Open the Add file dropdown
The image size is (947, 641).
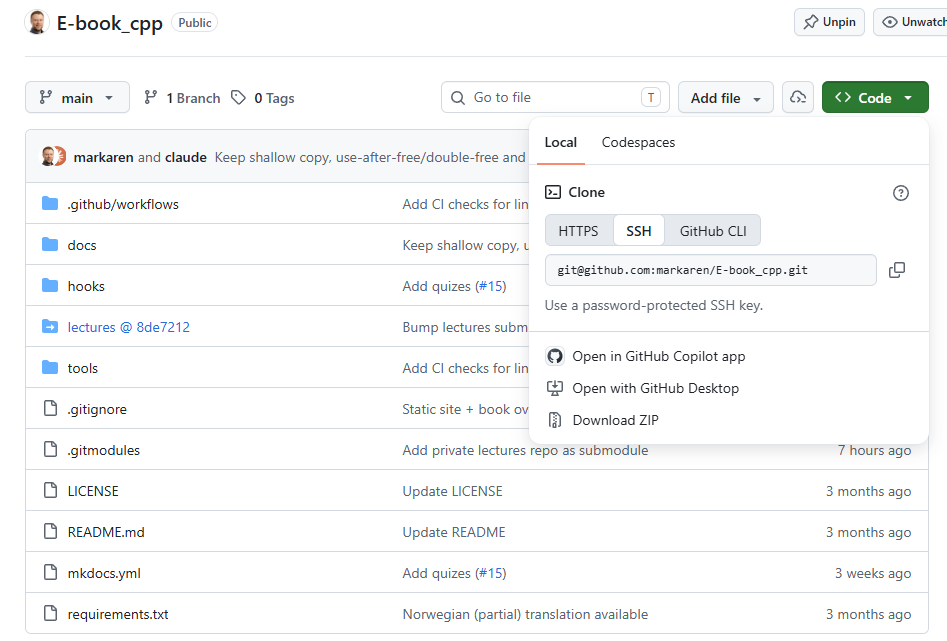pyautogui.click(x=725, y=97)
